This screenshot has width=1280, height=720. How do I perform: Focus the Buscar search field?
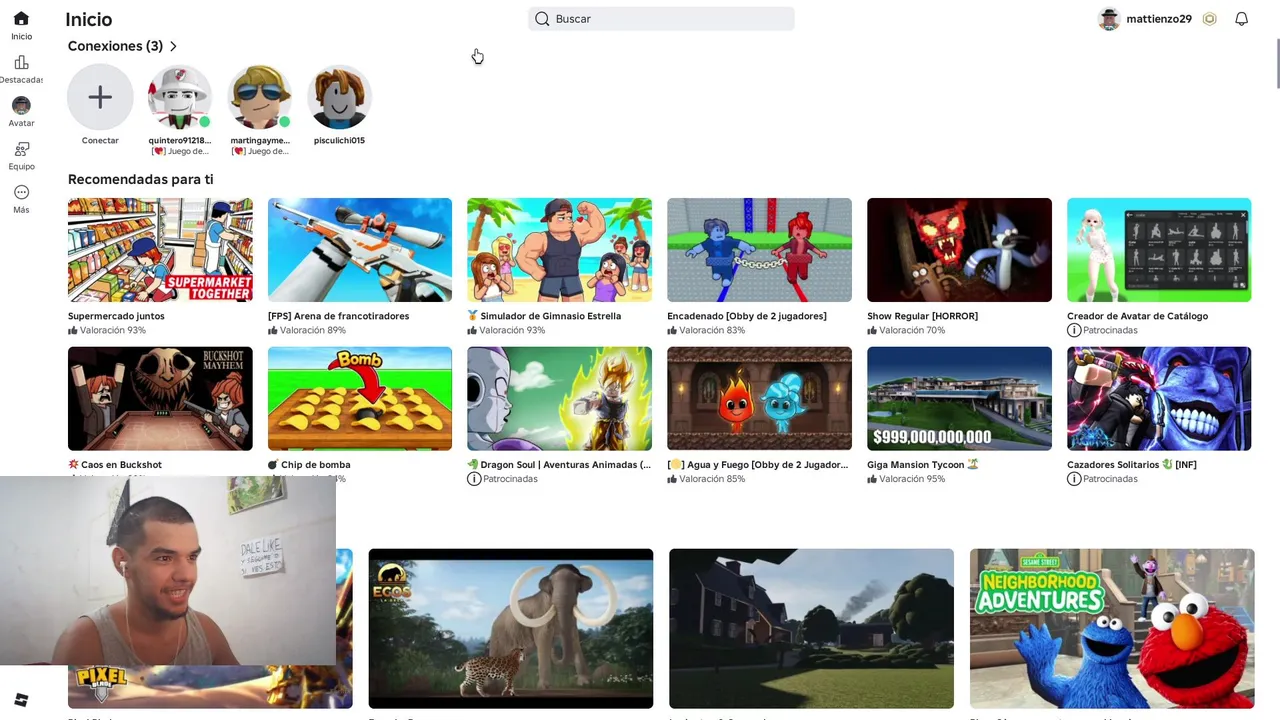[x=661, y=19]
